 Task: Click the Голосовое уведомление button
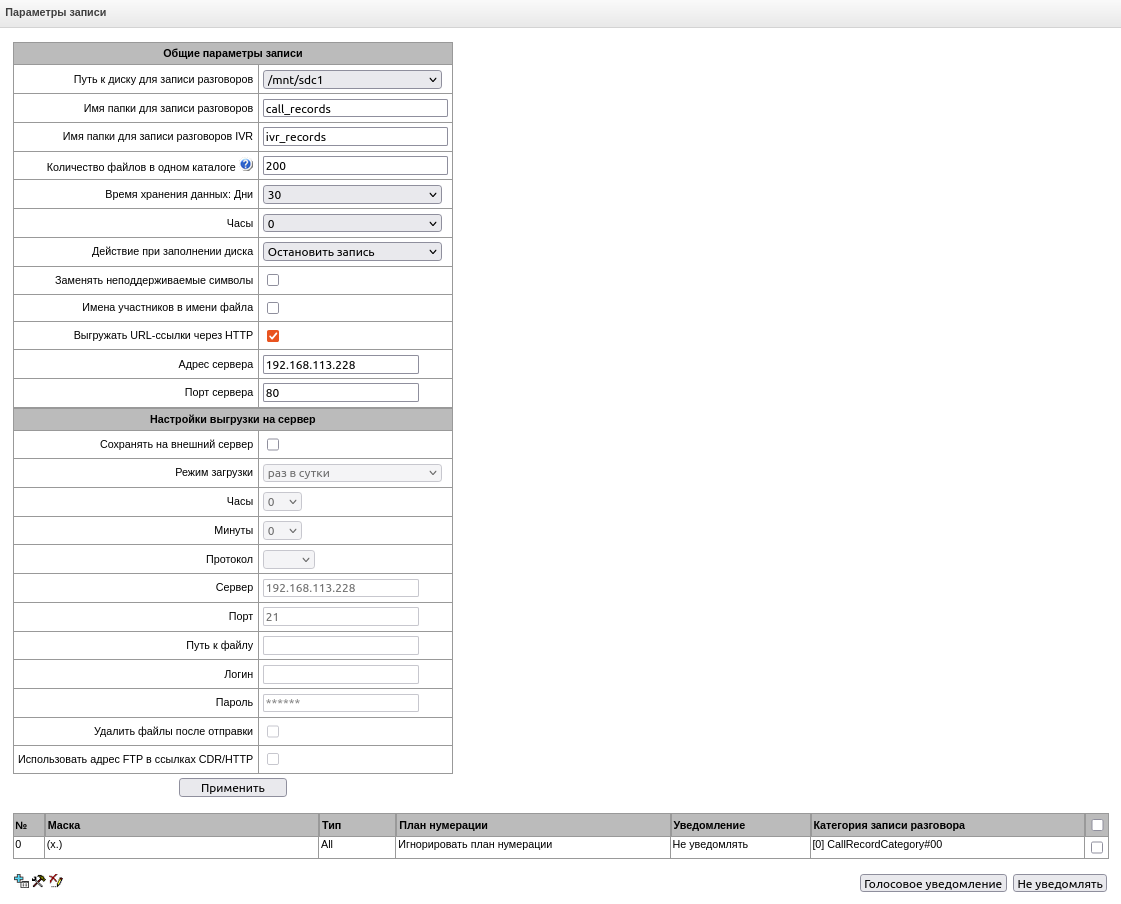coord(933,884)
